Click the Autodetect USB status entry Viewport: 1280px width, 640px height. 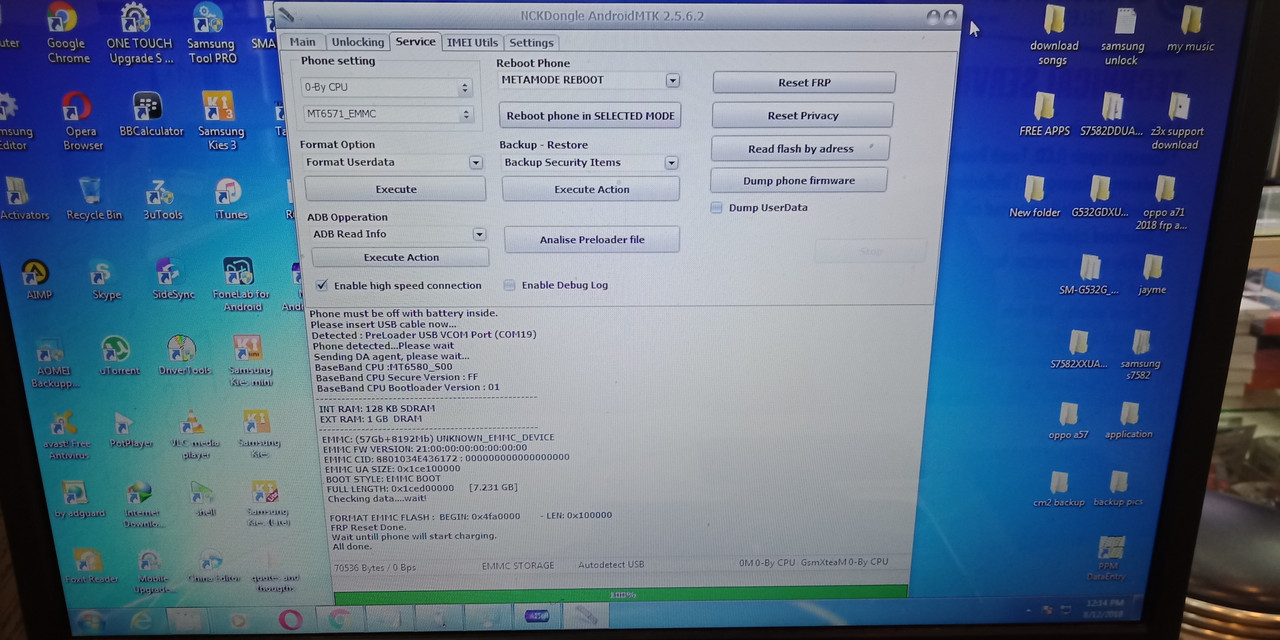(x=611, y=565)
